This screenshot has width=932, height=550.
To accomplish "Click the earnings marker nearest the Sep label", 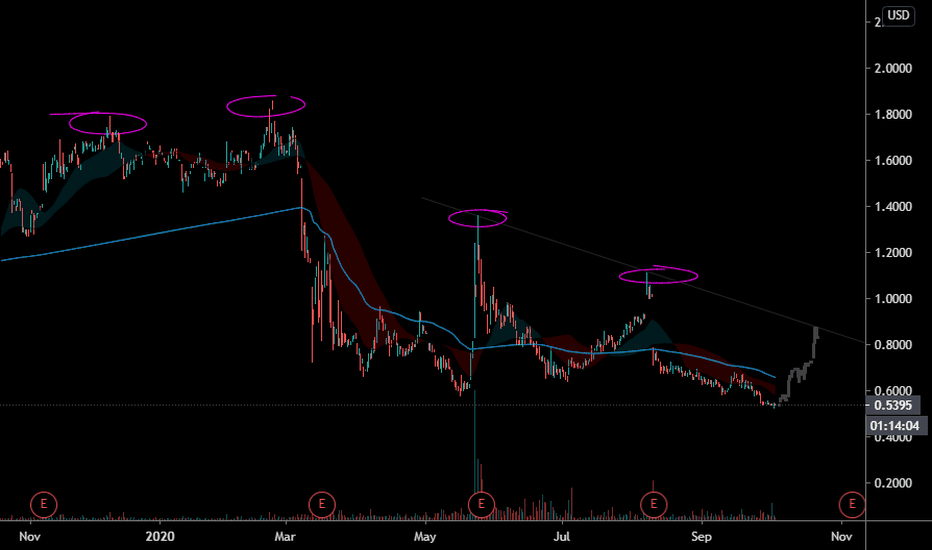I will tap(653, 505).
